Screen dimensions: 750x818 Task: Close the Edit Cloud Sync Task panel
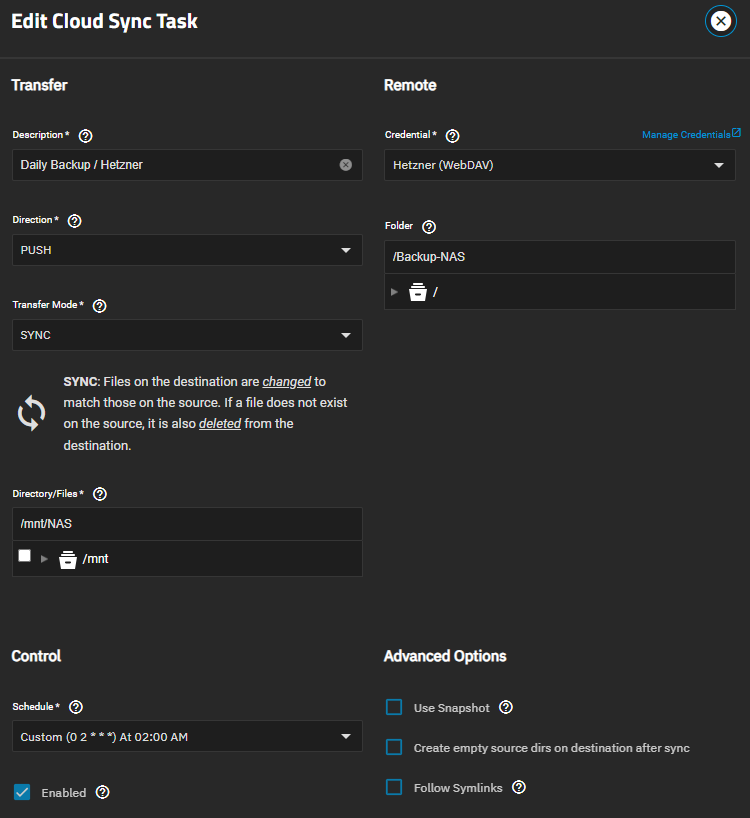point(720,22)
